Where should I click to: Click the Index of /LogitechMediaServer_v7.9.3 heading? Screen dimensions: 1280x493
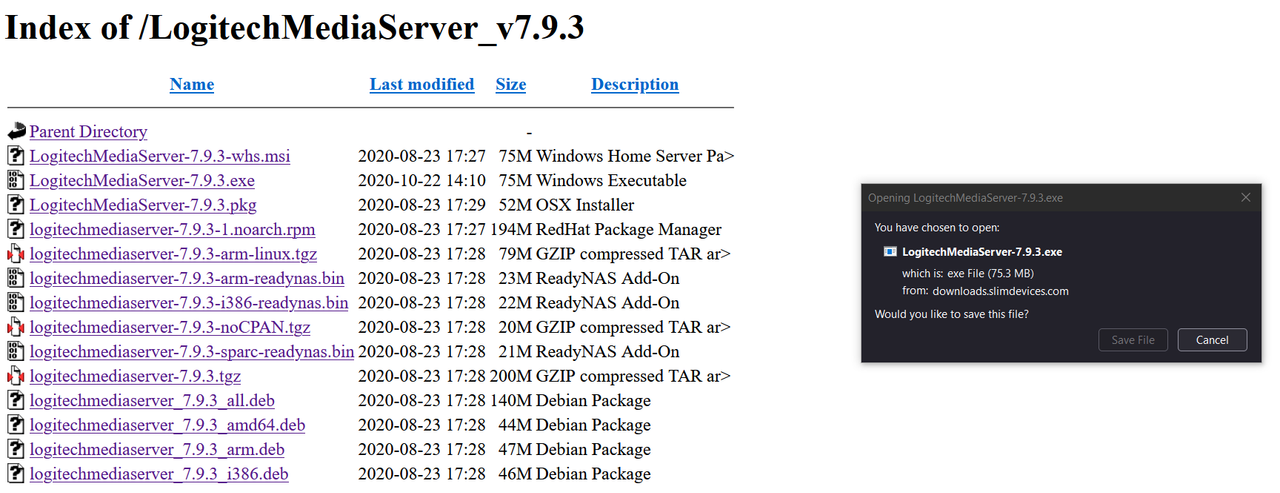pos(295,28)
